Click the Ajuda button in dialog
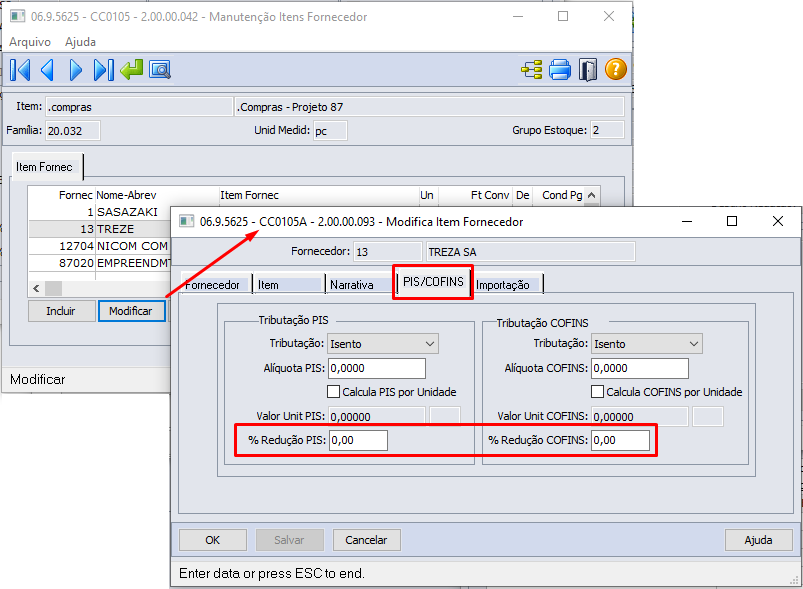The width and height of the screenshot is (803, 589). (758, 540)
